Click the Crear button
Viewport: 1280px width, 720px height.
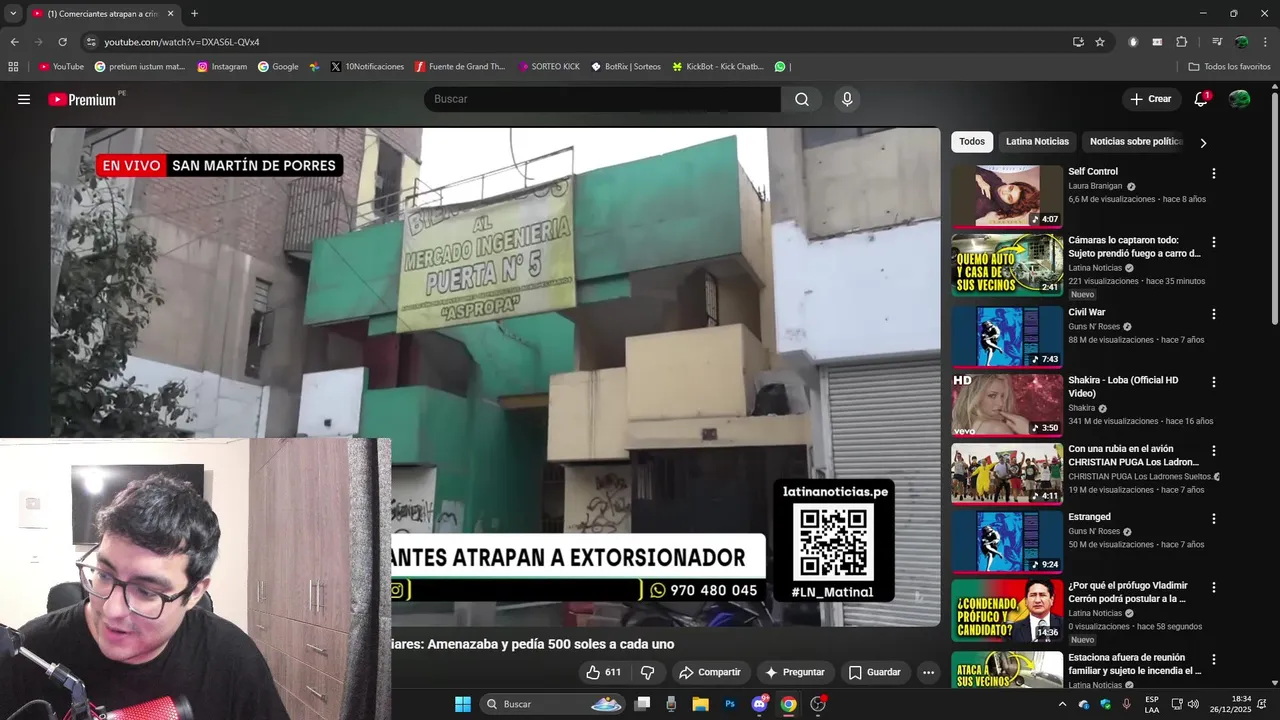tap(1150, 99)
